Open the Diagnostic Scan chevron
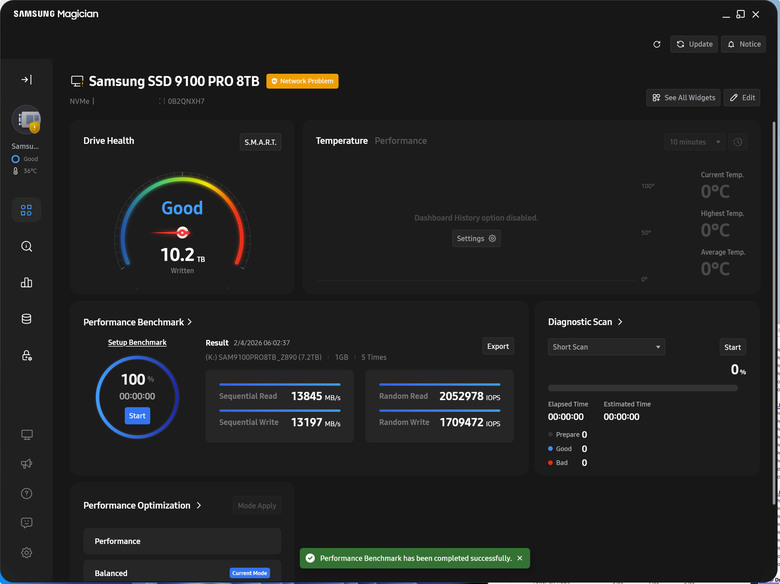Image resolution: width=780 pixels, height=584 pixels. pos(620,322)
